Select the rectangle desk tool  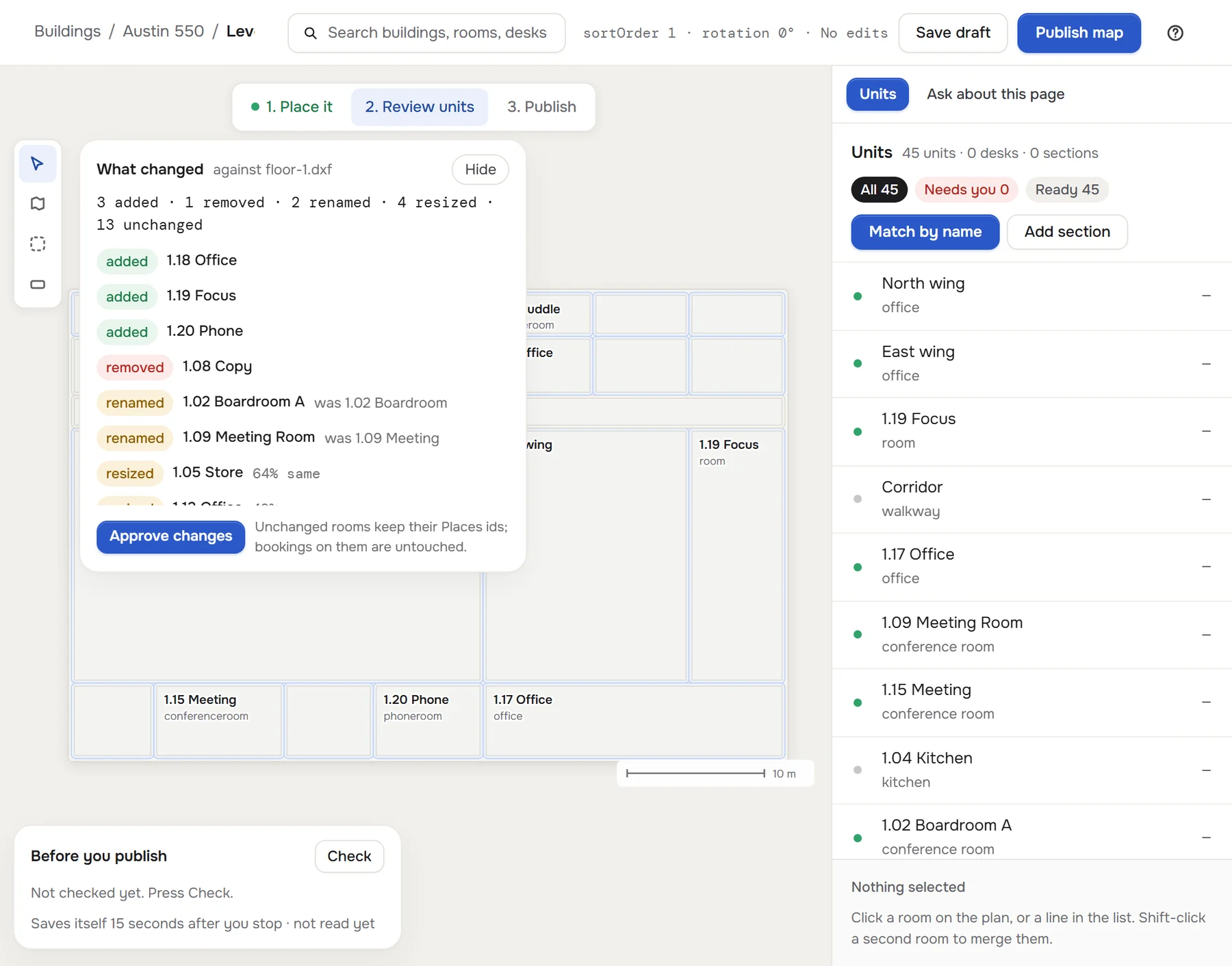(38, 285)
